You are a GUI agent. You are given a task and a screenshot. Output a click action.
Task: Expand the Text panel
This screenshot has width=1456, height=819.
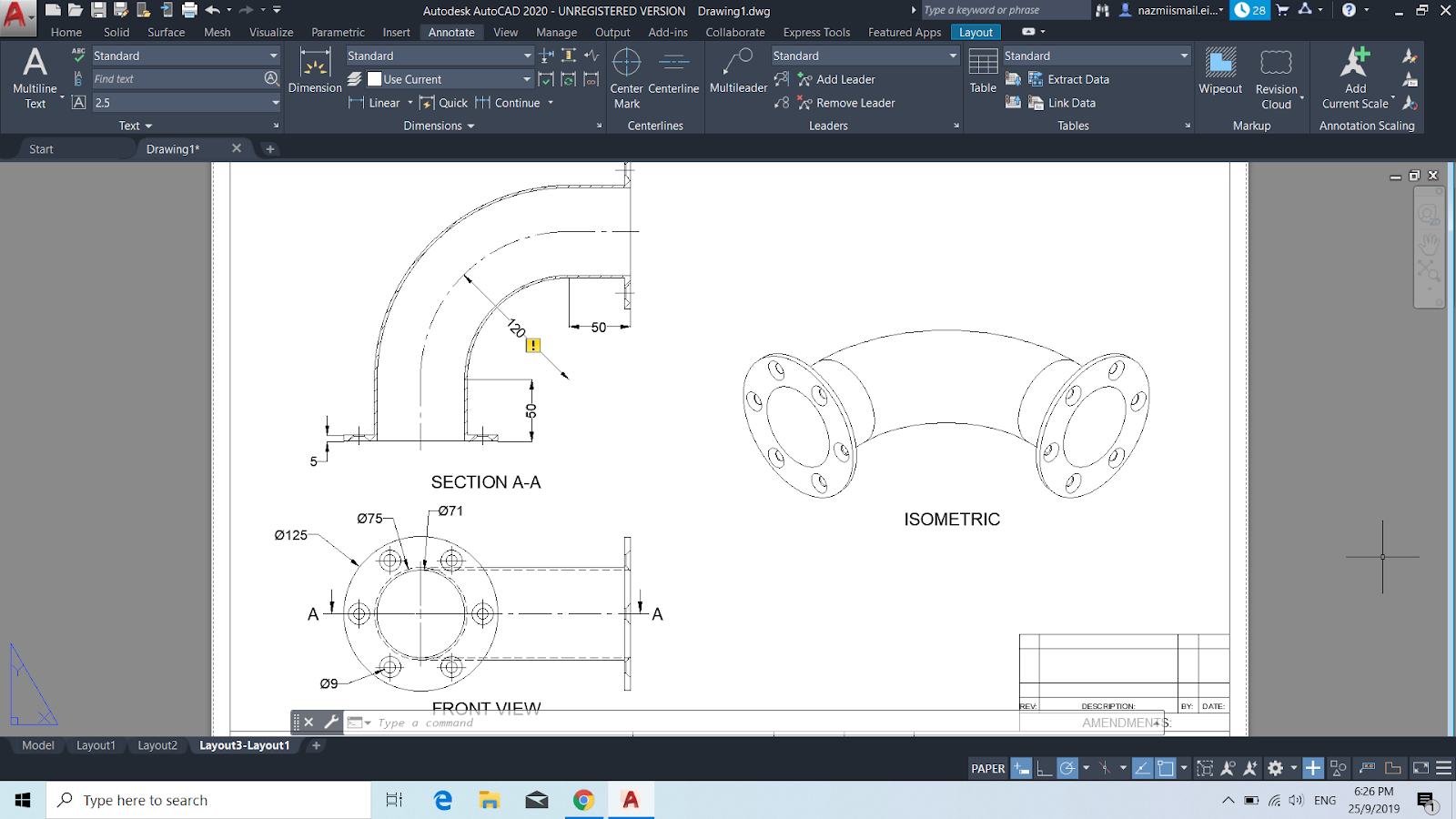[x=136, y=126]
